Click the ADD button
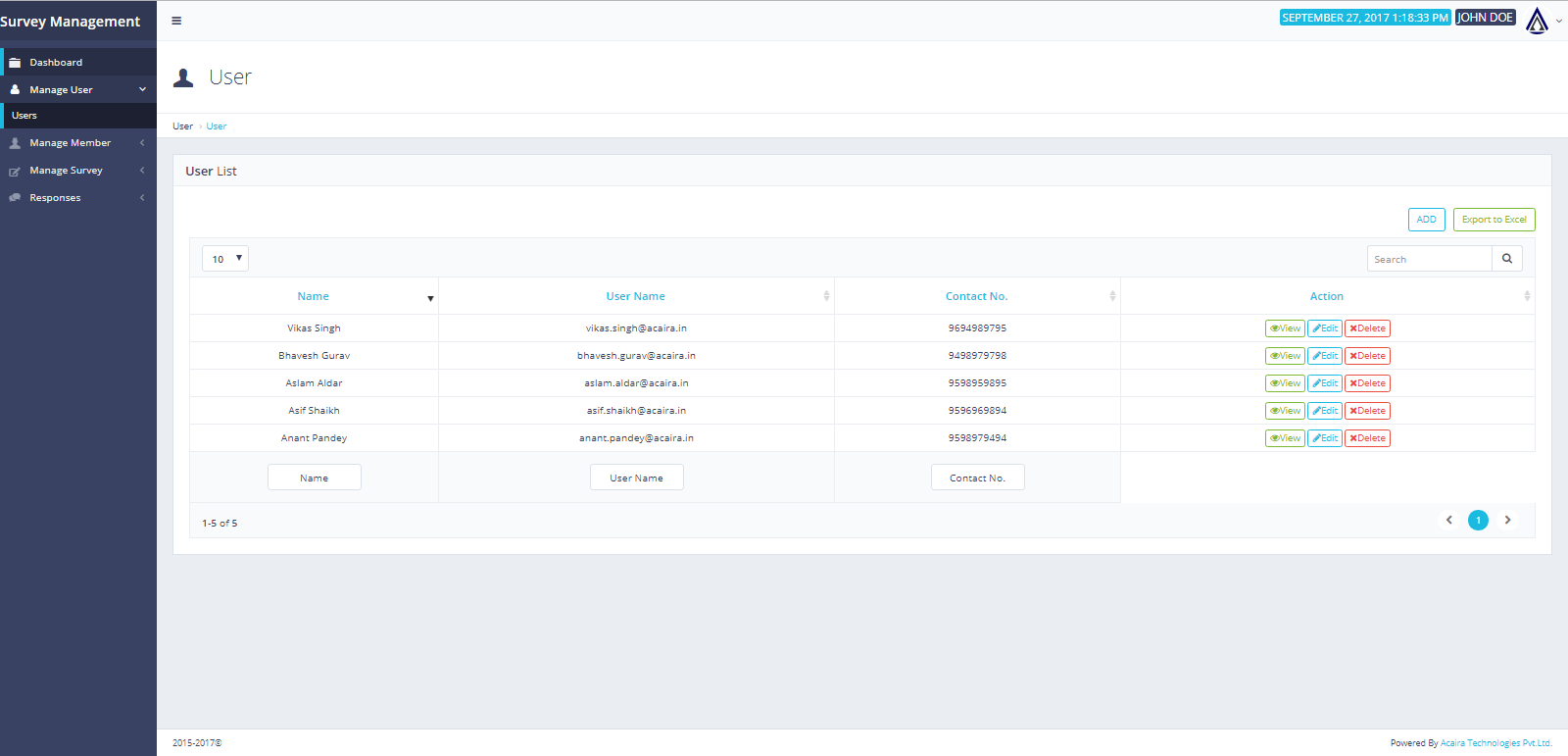This screenshot has width=1568, height=756. pos(1426,220)
